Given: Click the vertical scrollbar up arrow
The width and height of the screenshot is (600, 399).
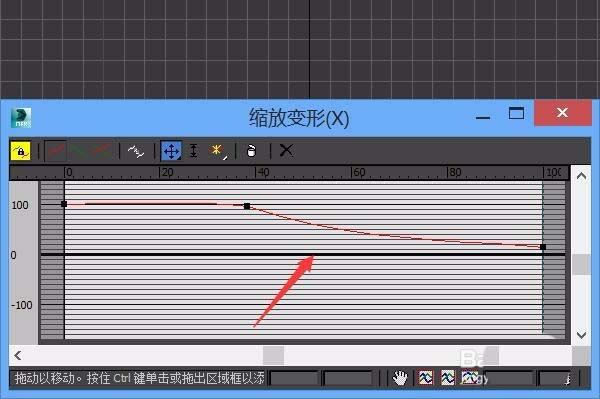Looking at the screenshot, I should click(x=581, y=176).
